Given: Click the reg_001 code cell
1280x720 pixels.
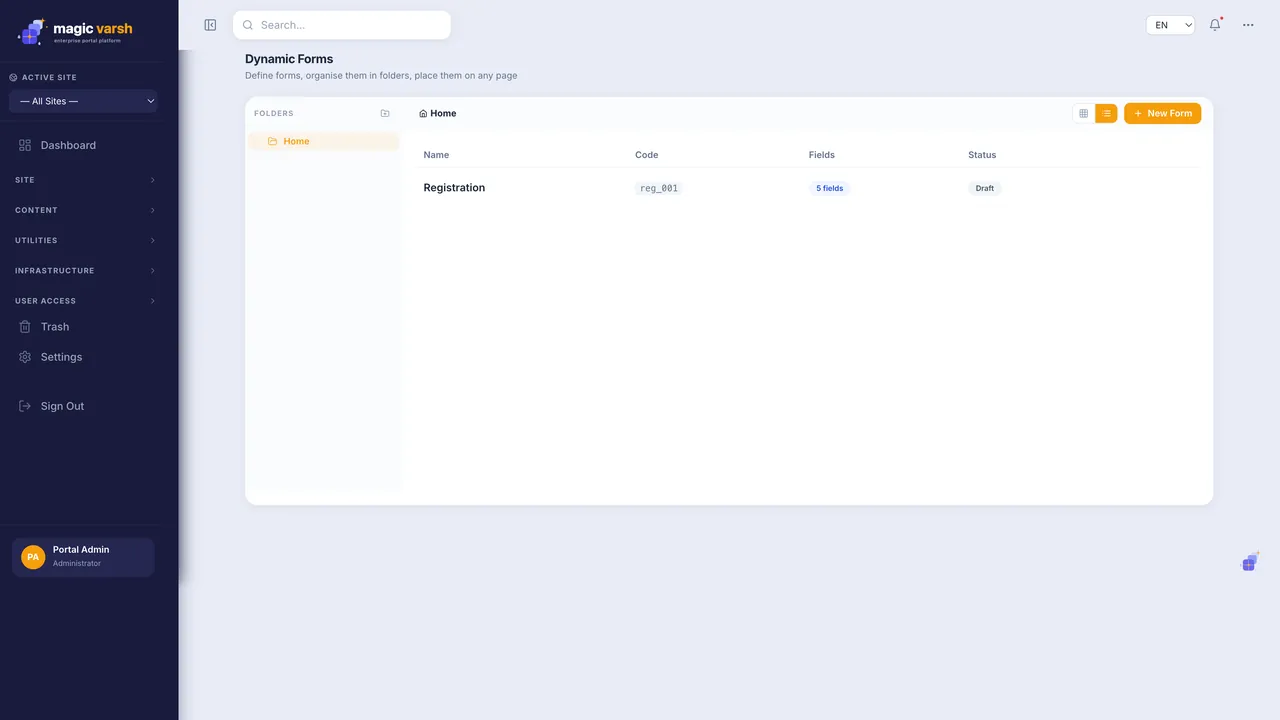Looking at the screenshot, I should [659, 188].
